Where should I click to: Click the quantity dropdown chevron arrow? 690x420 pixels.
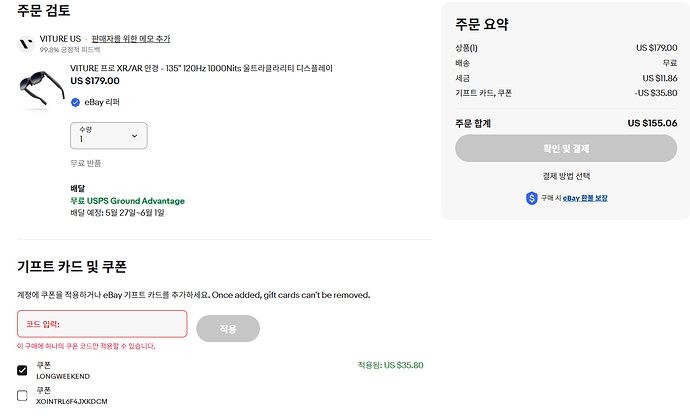click(134, 136)
